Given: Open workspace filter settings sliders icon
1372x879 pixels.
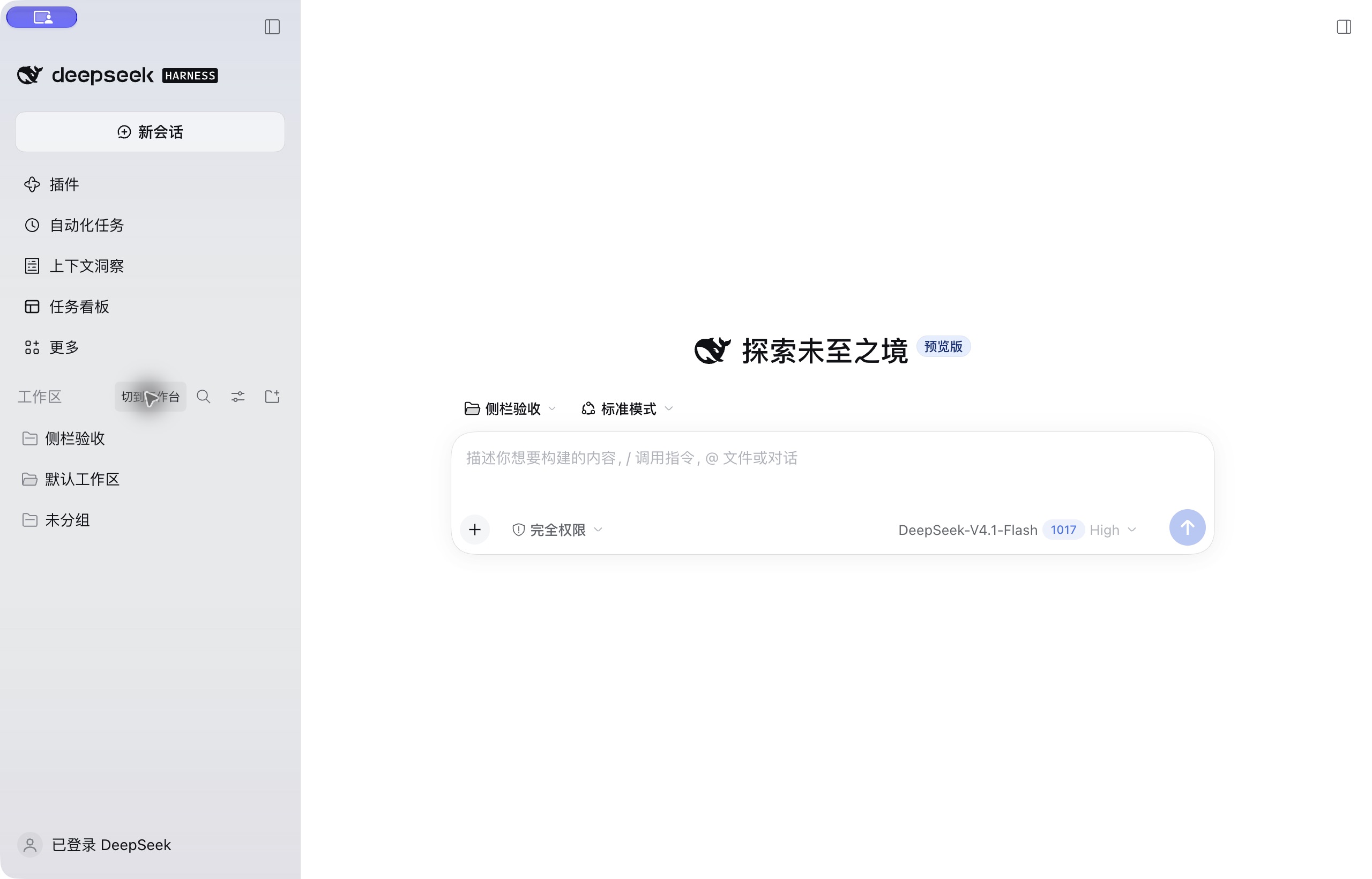Looking at the screenshot, I should click(x=238, y=397).
